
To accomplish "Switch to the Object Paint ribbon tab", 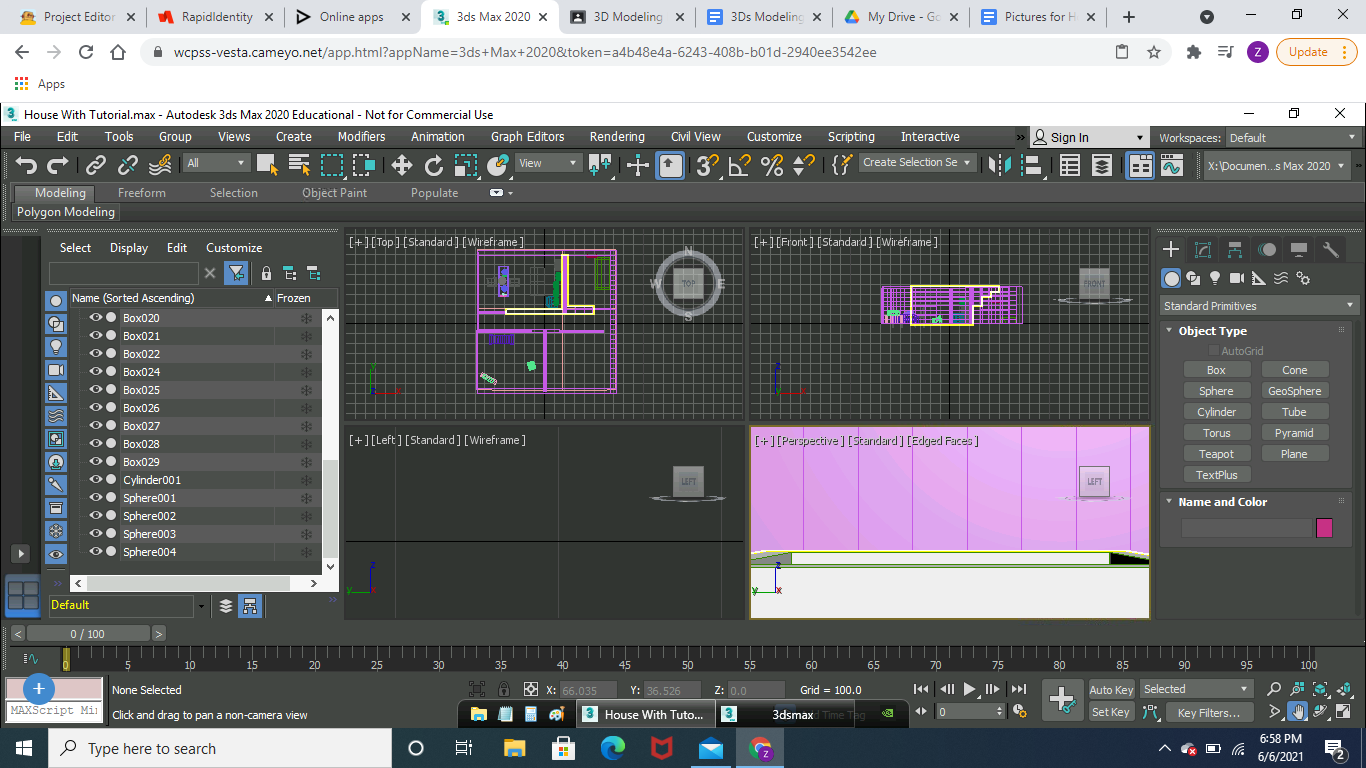I will [334, 193].
